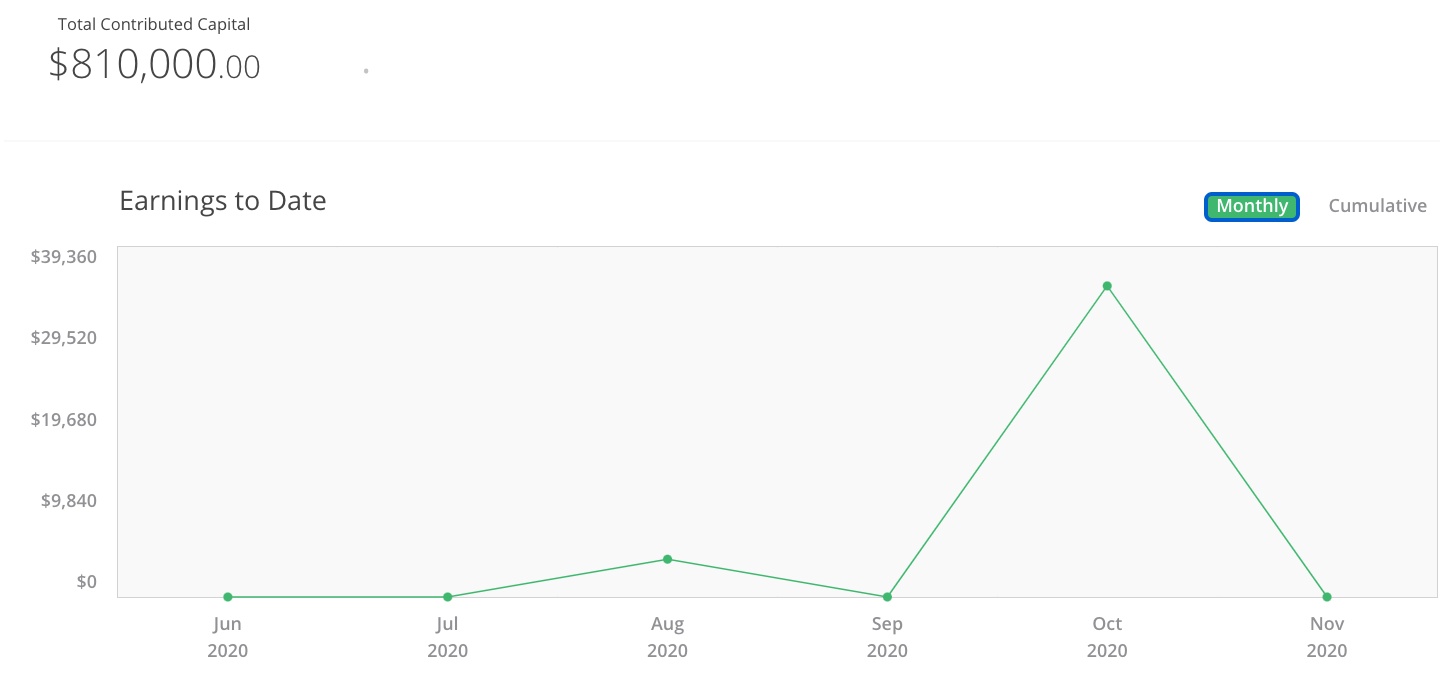Click the Nov 2020 x-axis label
The image size is (1453, 677).
coord(1327,637)
